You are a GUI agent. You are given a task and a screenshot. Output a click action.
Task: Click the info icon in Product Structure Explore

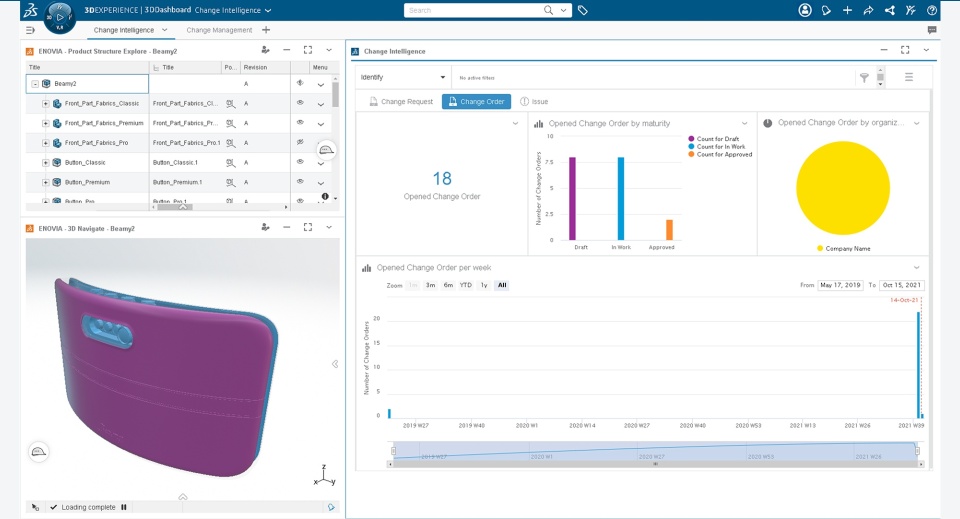pyautogui.click(x=325, y=196)
